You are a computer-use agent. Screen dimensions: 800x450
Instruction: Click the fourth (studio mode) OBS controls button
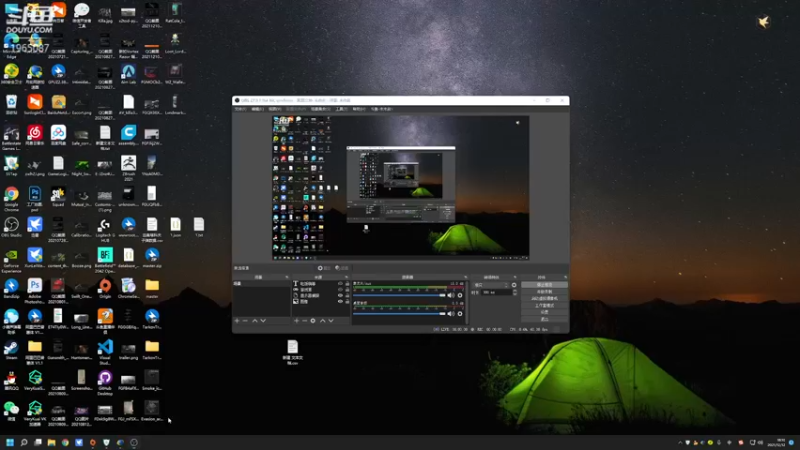tap(544, 305)
